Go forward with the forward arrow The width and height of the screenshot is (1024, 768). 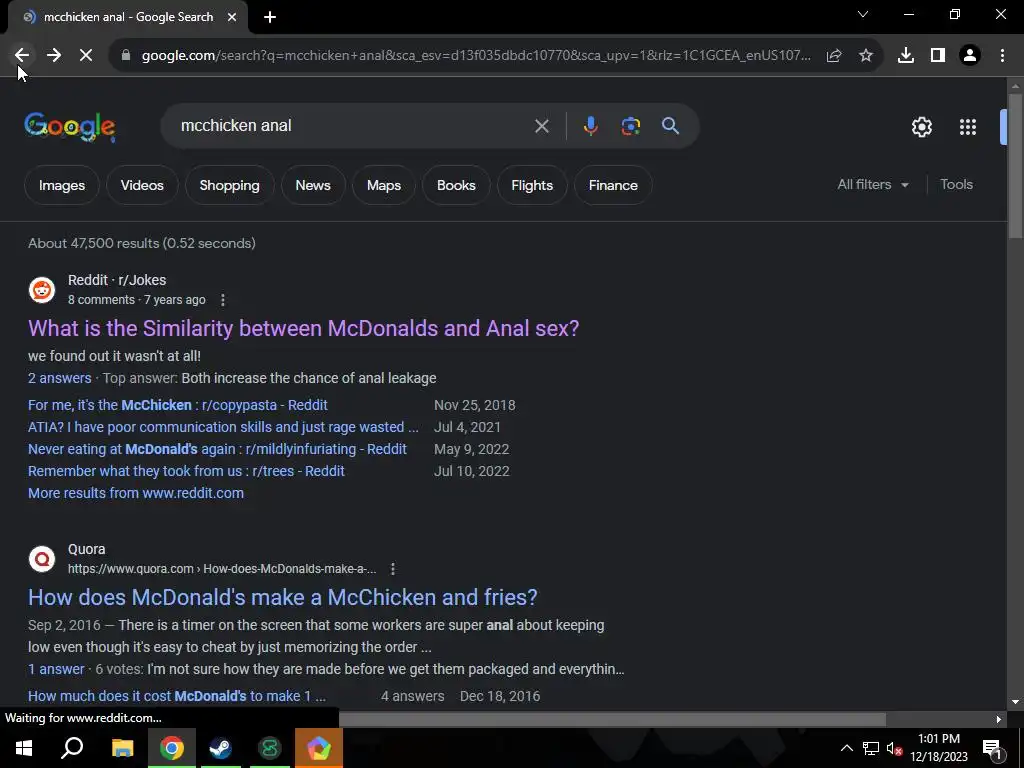54,56
